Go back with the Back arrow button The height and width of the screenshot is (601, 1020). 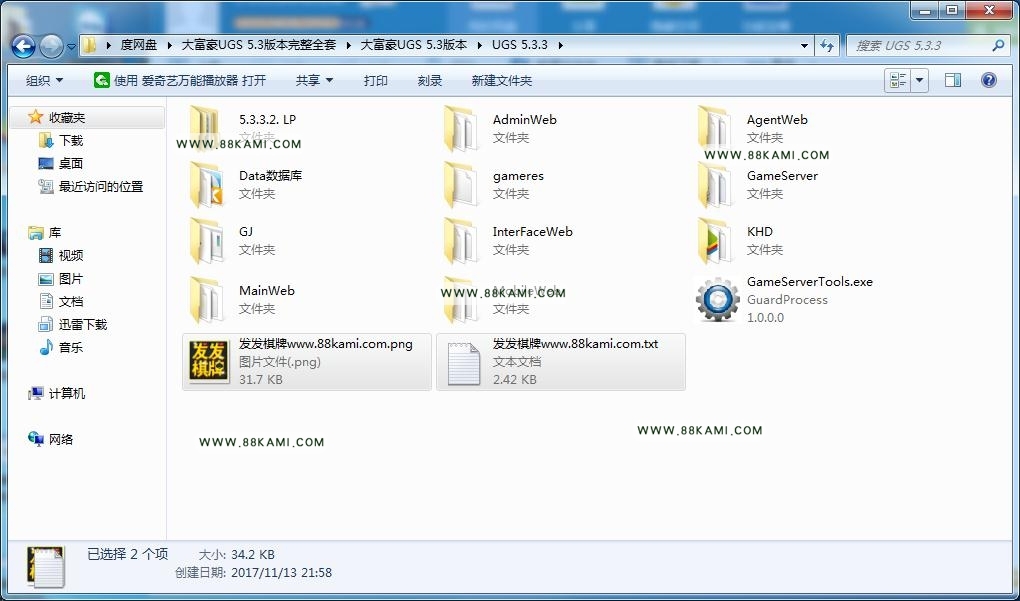(23, 46)
